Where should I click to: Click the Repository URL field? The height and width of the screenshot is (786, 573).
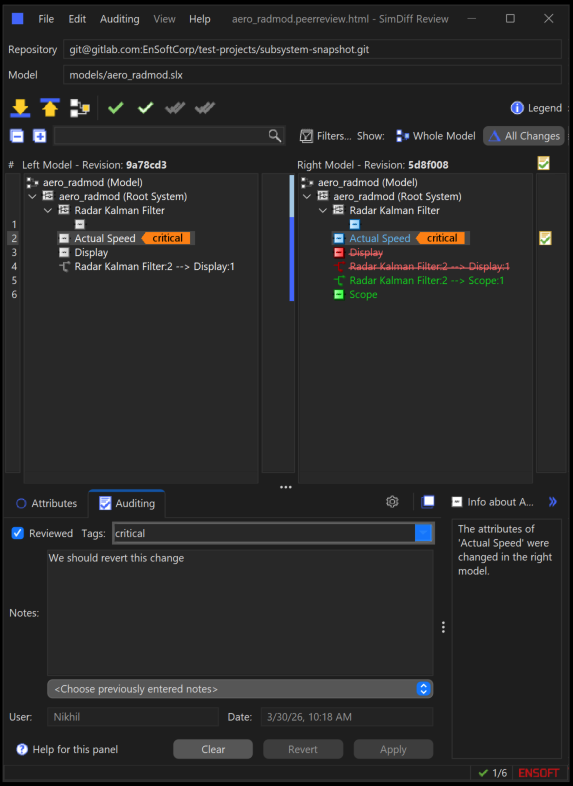tap(312, 49)
